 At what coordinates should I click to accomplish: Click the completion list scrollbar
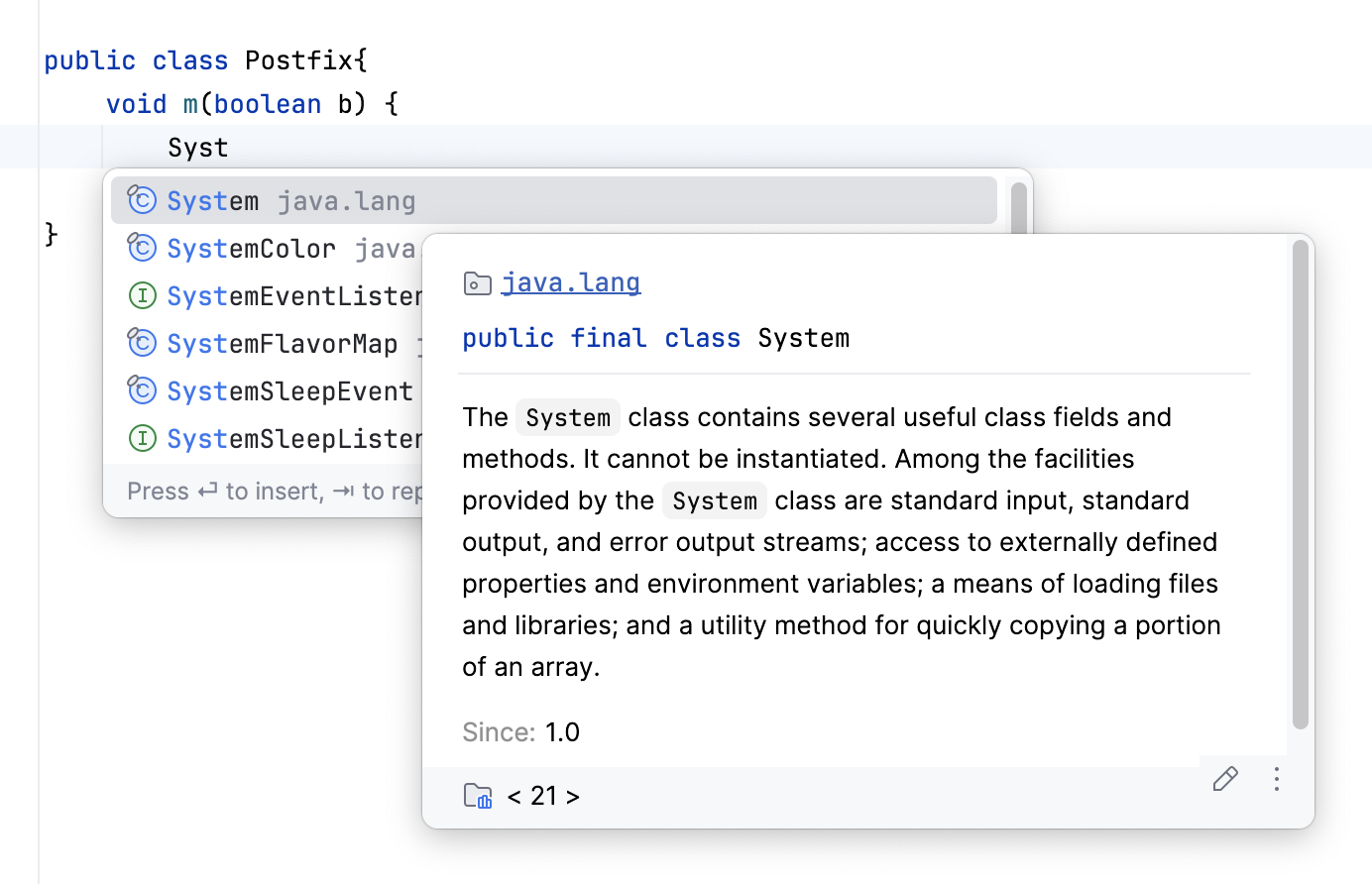pos(1017,208)
